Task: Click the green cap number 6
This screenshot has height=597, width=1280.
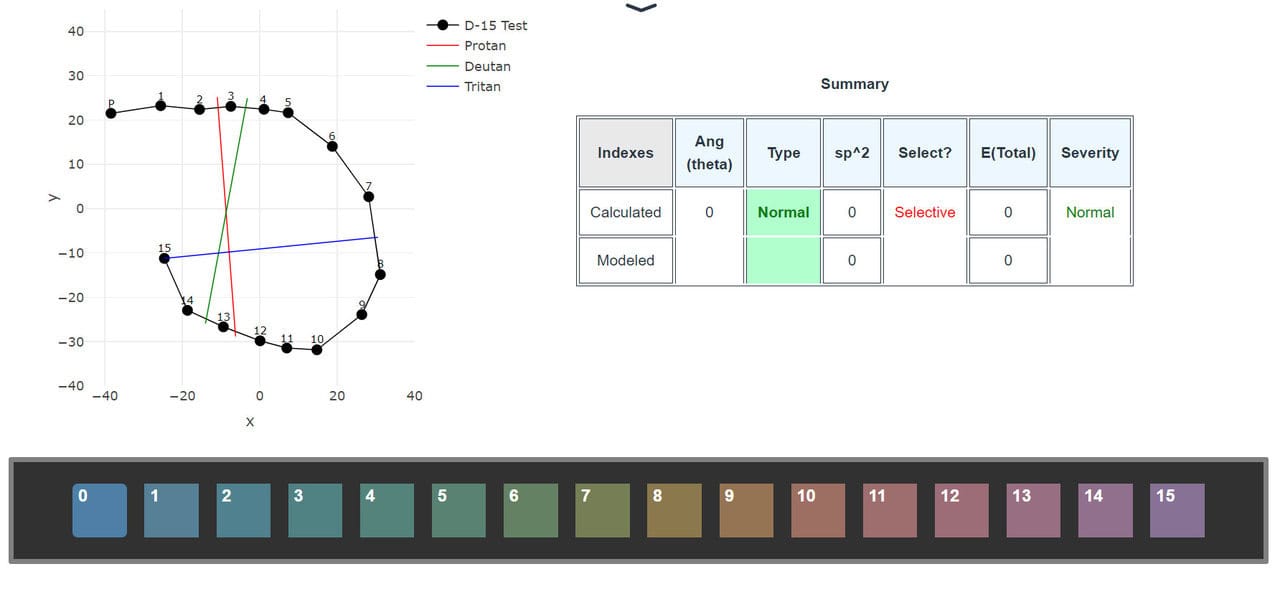Action: (531, 510)
